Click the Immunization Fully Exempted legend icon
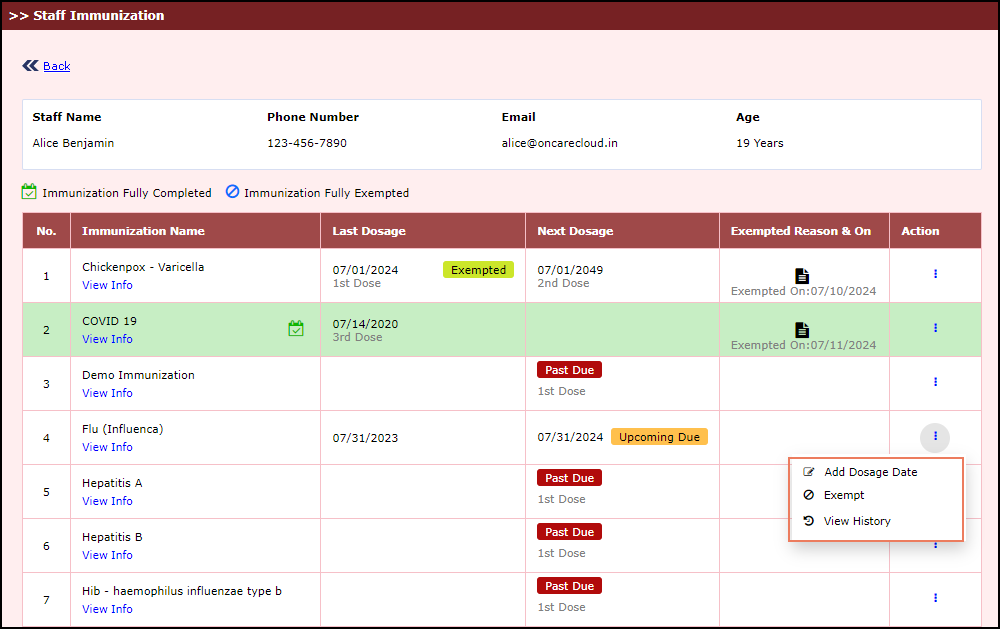The image size is (1000, 629). pyautogui.click(x=232, y=192)
